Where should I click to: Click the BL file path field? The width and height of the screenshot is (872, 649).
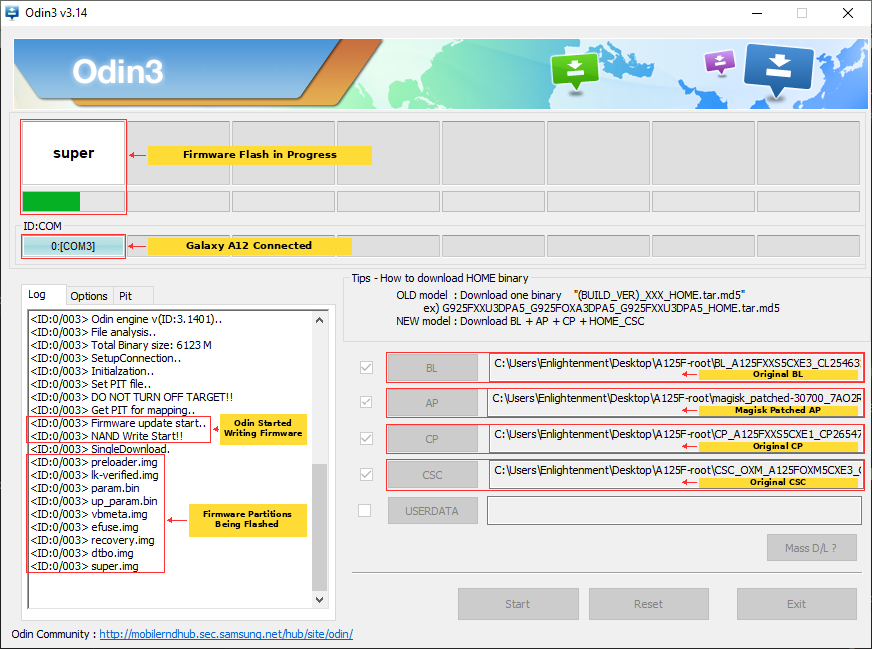pyautogui.click(x=676, y=368)
